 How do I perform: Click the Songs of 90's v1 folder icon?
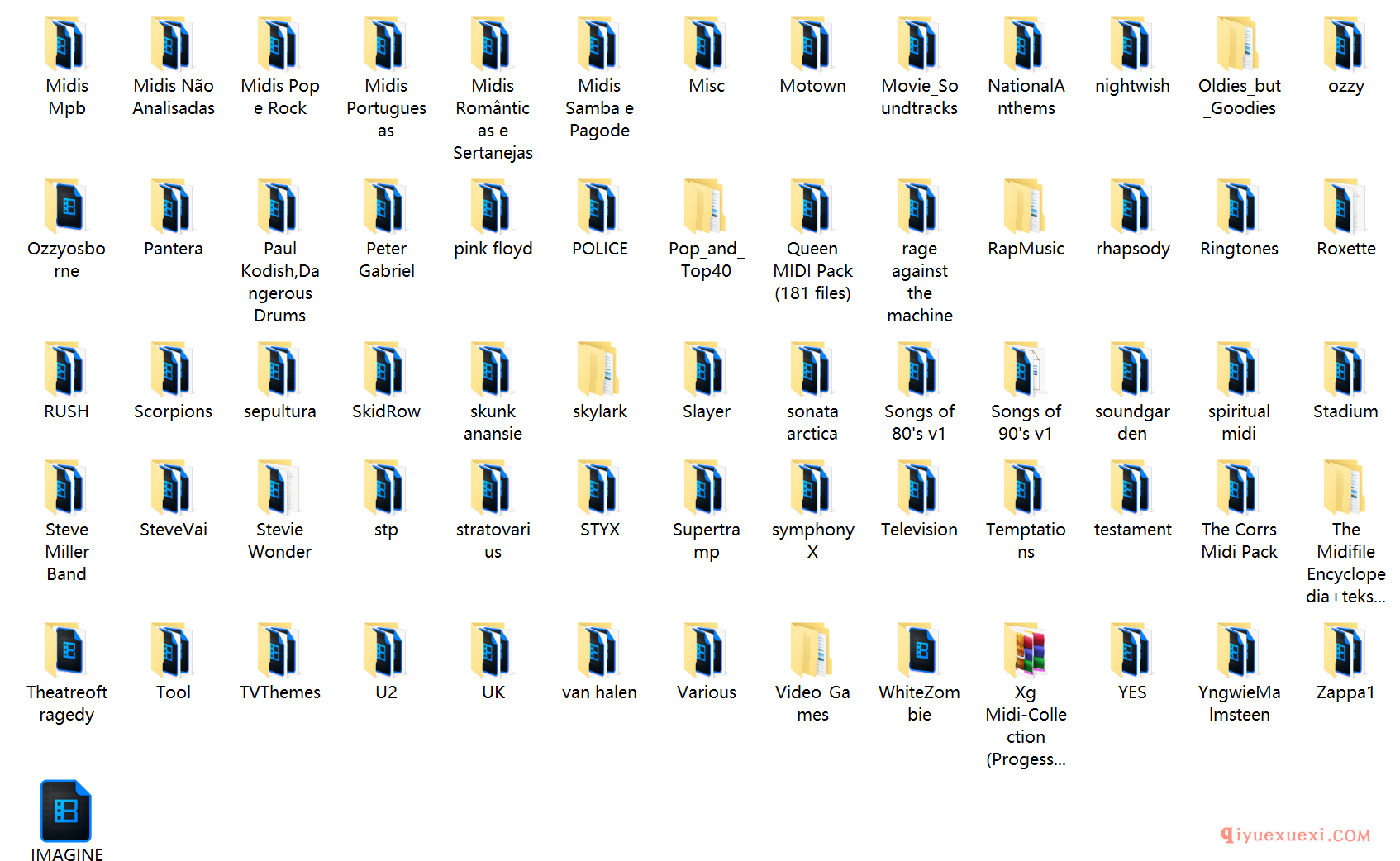pyautogui.click(x=1026, y=370)
